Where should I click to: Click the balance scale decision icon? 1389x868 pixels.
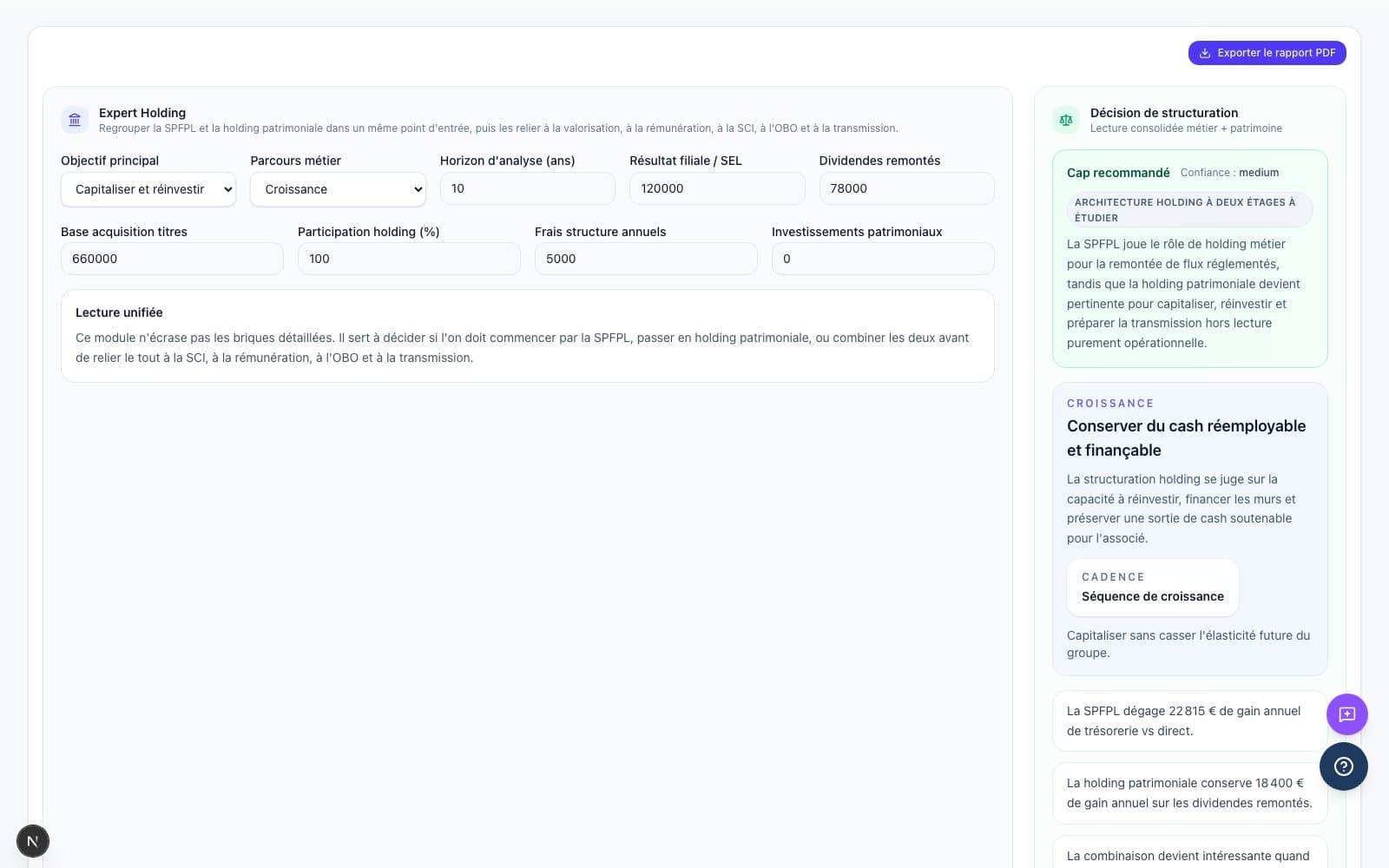[x=1066, y=120]
